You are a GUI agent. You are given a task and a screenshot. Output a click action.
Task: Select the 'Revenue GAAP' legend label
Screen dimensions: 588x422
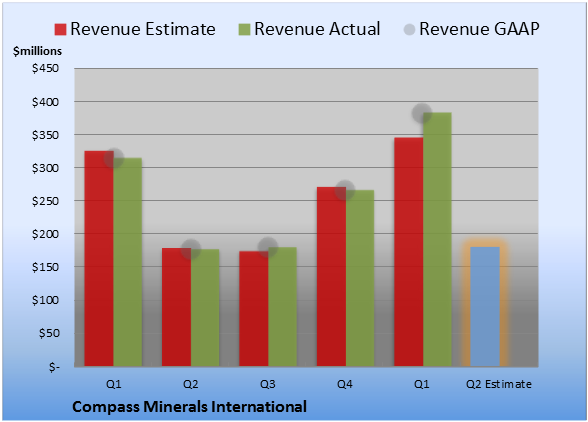click(x=479, y=29)
